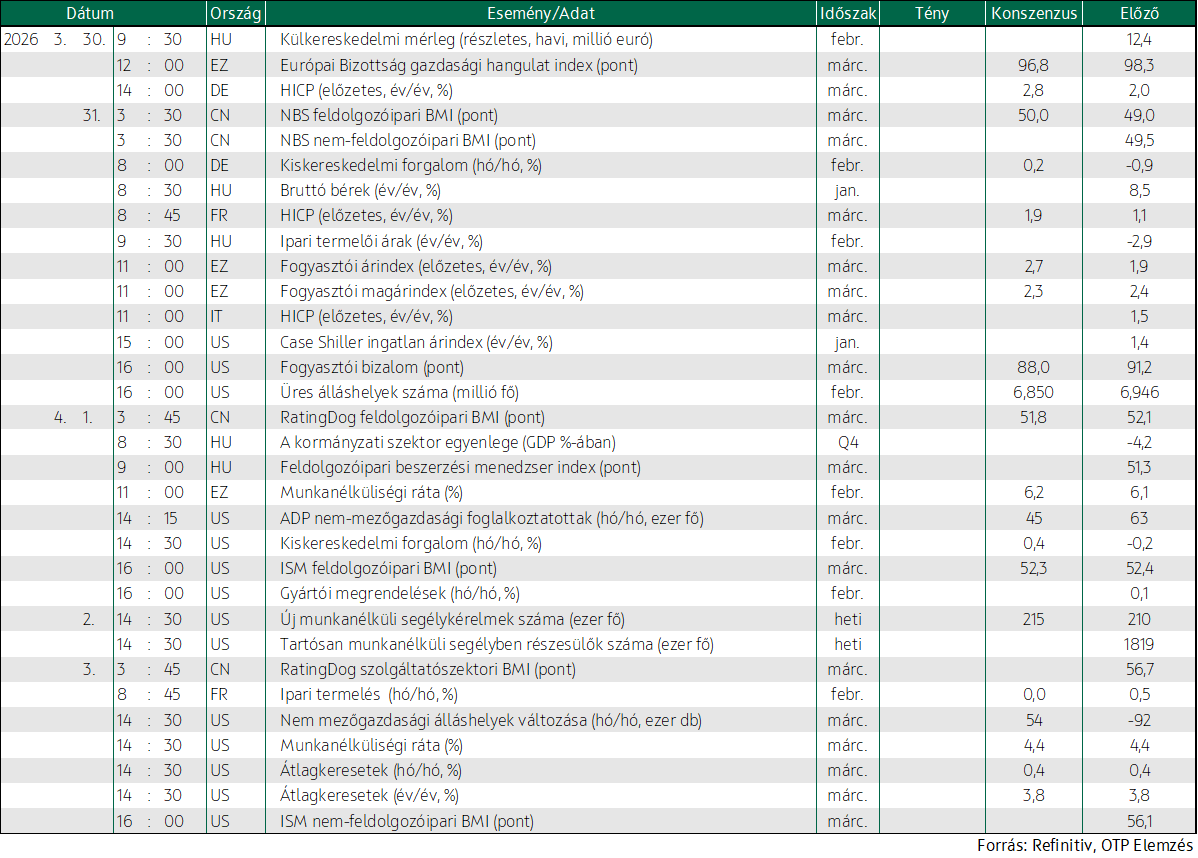Click the Dátum column header
Viewport: 1198px width, 858px height.
pos(90,13)
